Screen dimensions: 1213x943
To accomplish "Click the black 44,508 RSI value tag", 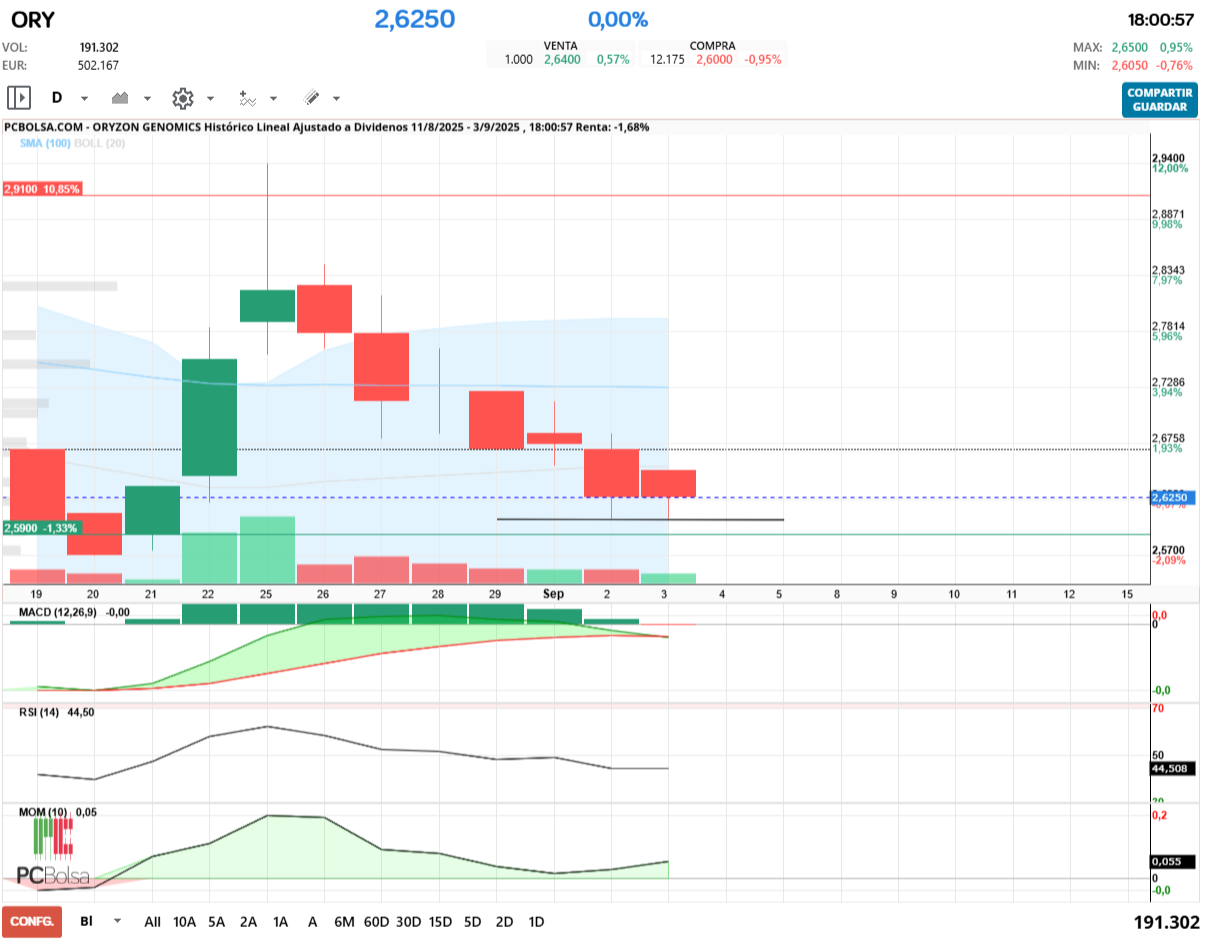I will click(x=1170, y=769).
